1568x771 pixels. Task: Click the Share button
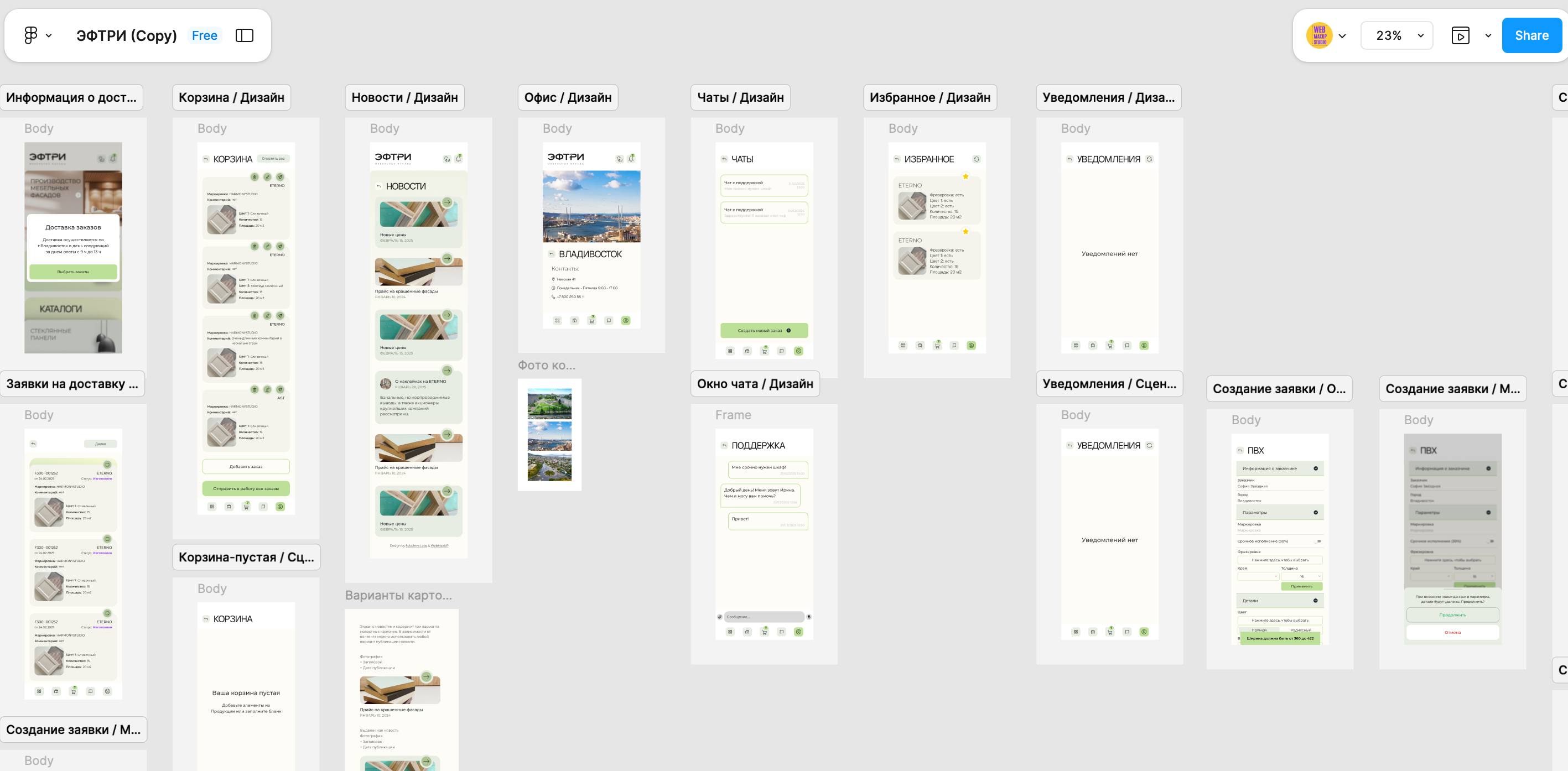pos(1531,35)
